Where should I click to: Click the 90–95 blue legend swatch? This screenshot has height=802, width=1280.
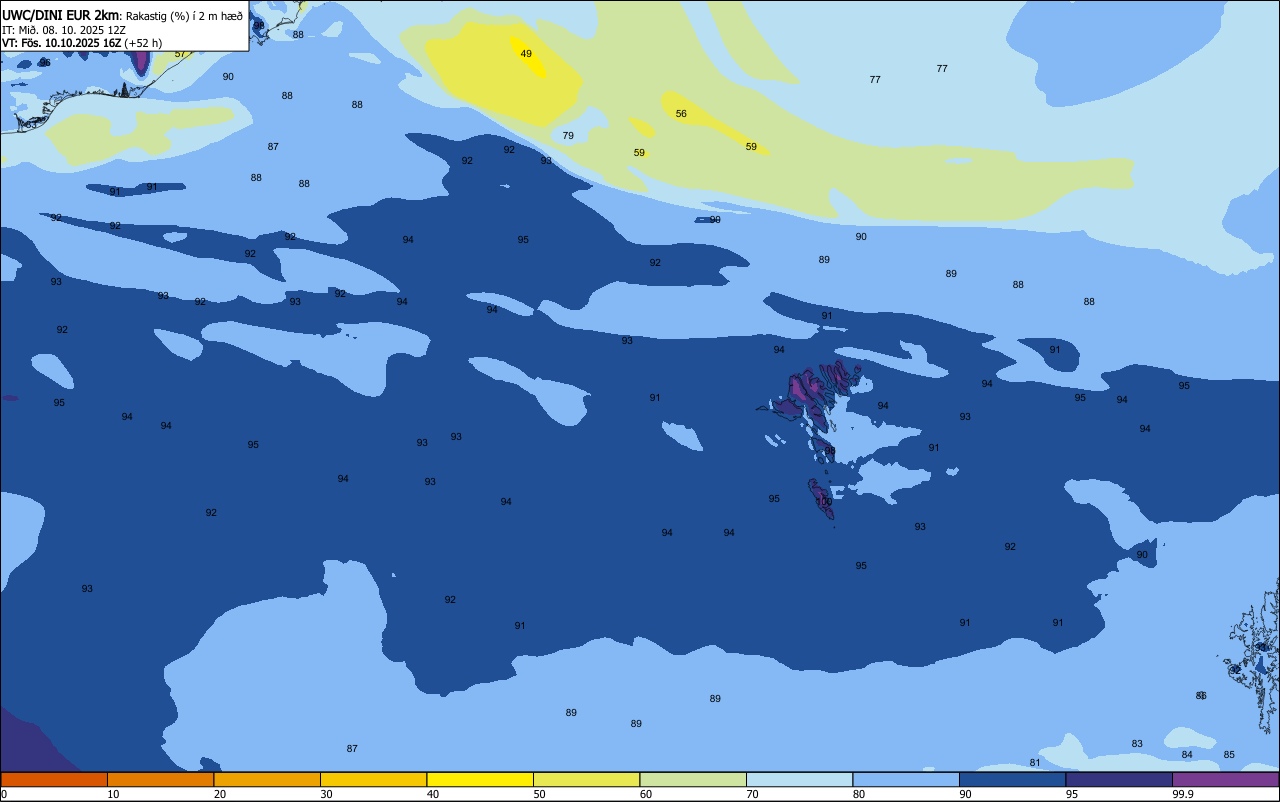1012,779
